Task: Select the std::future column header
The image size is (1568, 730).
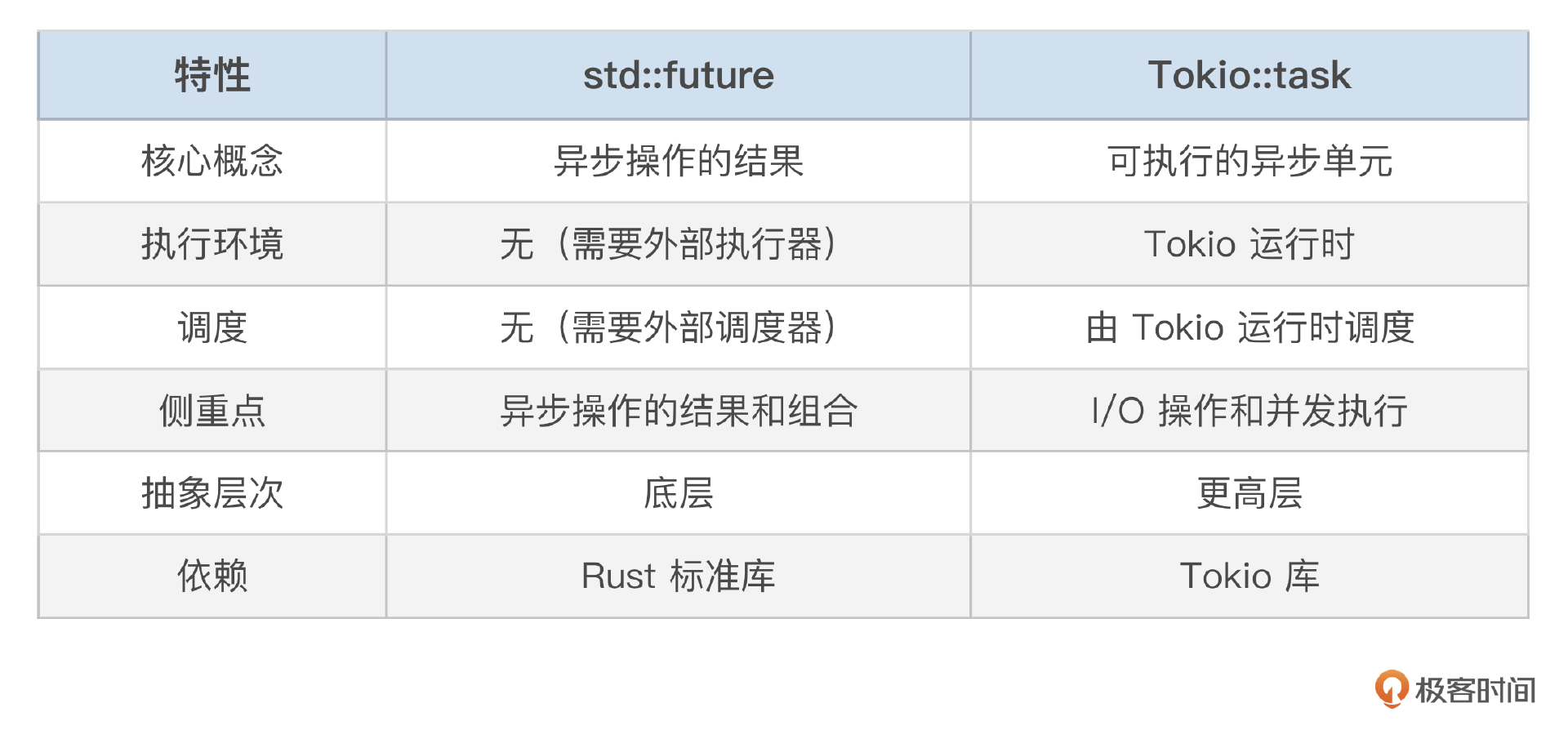Action: coord(679,75)
